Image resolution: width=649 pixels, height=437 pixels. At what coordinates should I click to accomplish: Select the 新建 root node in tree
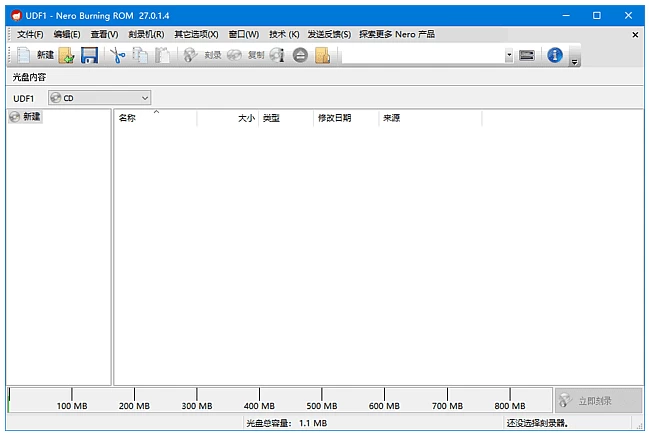32,118
